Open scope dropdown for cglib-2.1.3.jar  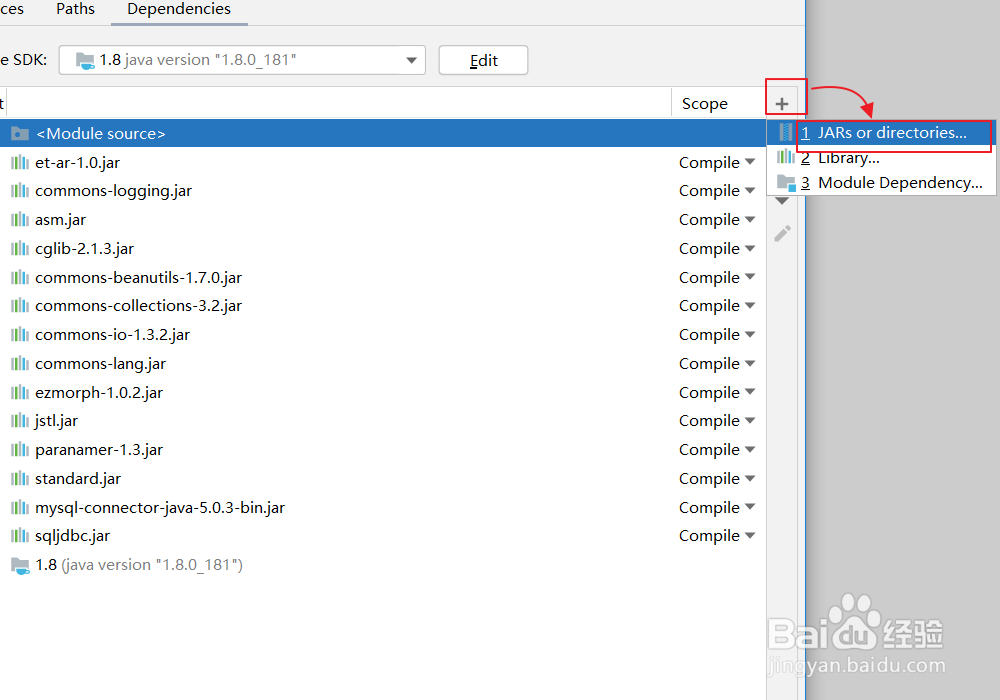pos(750,248)
